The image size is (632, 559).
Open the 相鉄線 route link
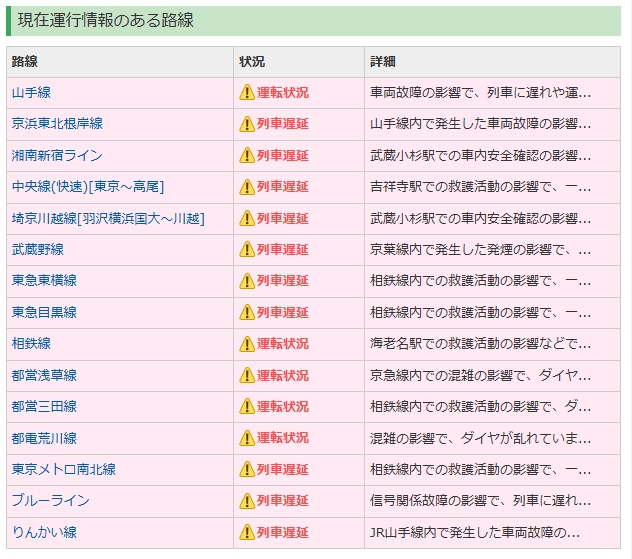31,344
